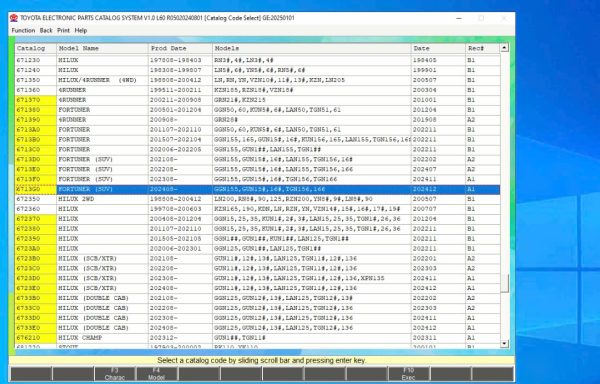Click prod date 198308-199807
Viewport: 600px width, 384px height.
click(176, 70)
